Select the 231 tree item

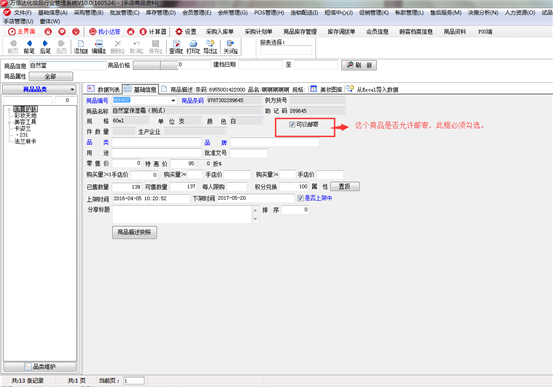23,135
